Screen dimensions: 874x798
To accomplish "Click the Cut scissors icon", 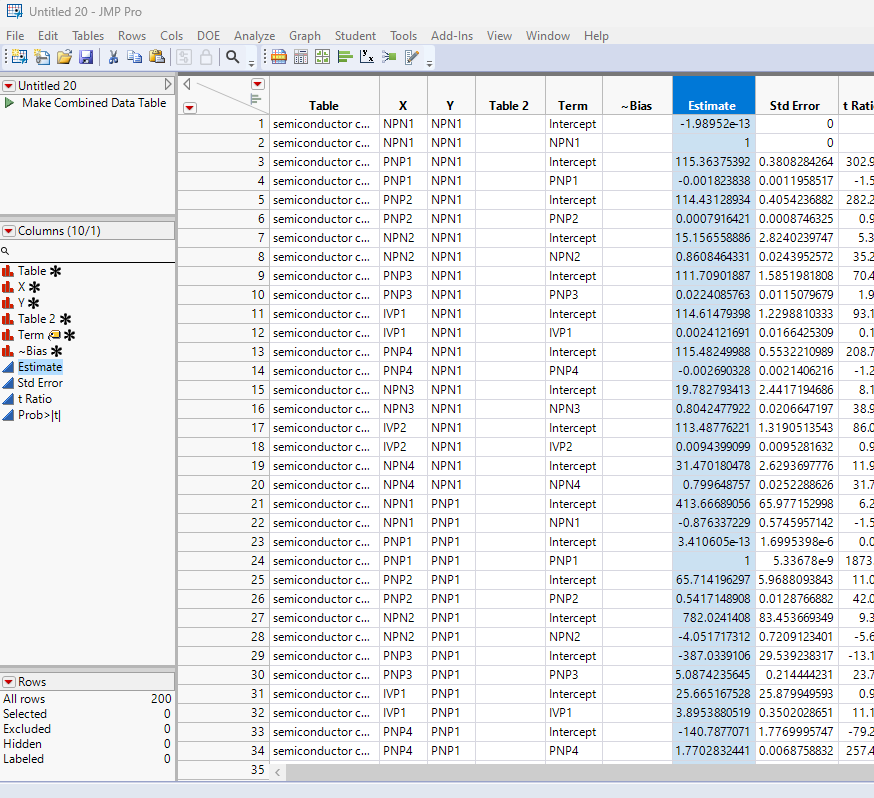I will point(113,57).
